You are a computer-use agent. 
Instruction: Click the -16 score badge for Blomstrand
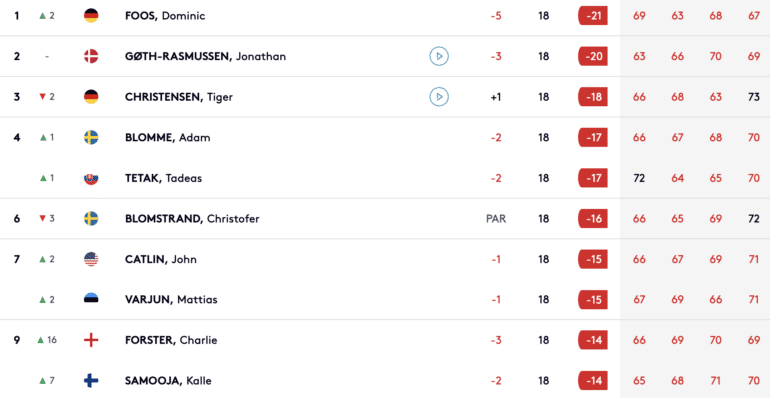coord(593,219)
